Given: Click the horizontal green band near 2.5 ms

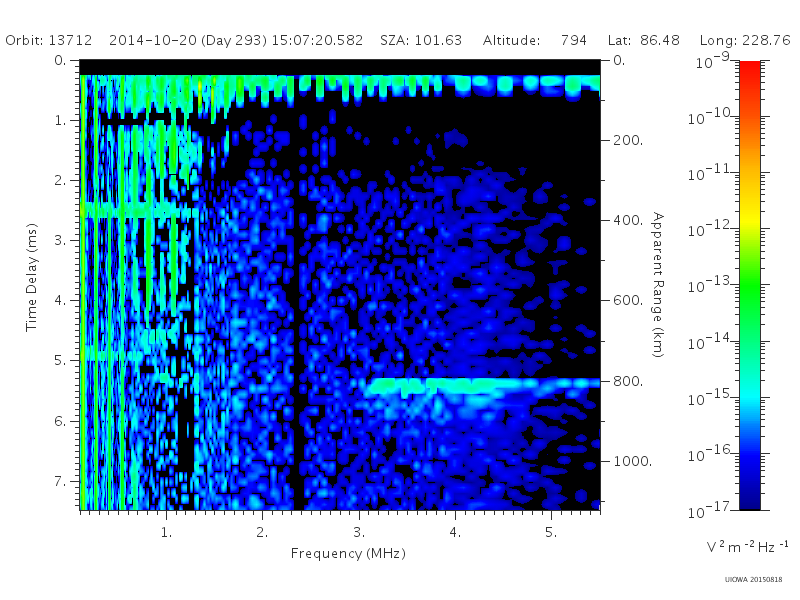Looking at the screenshot, I should 139,211.
